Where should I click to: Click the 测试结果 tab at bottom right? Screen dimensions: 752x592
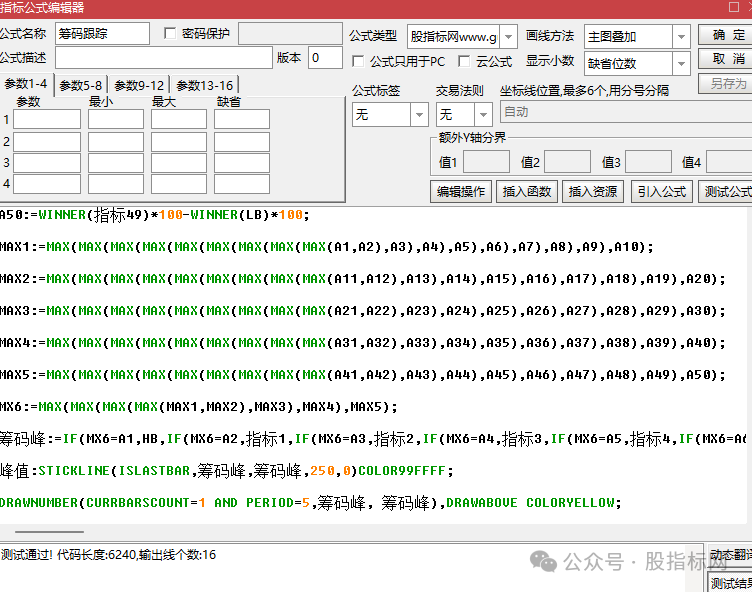[x=730, y=583]
